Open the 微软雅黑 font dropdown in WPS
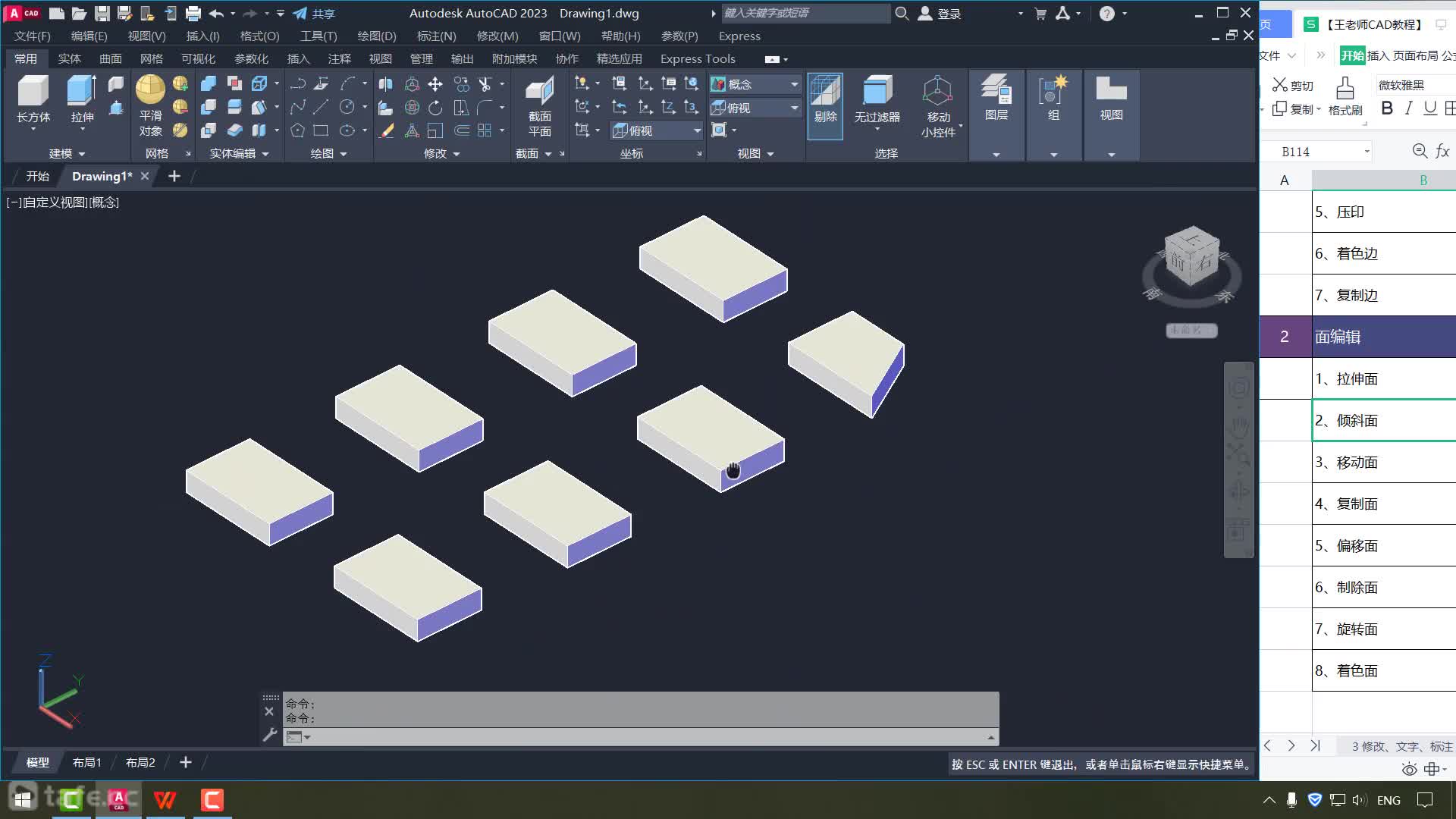The image size is (1456, 819). coord(1415,85)
